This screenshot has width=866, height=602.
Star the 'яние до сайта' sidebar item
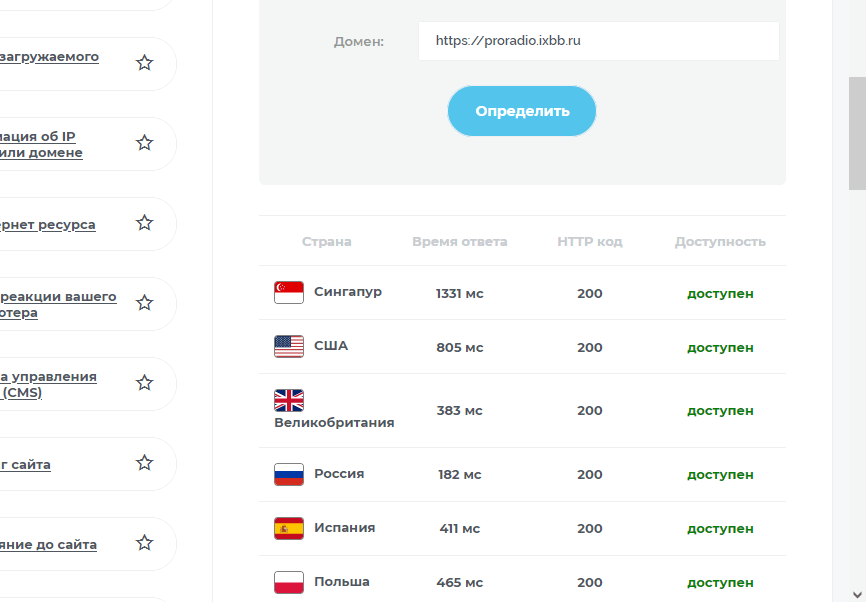click(145, 543)
